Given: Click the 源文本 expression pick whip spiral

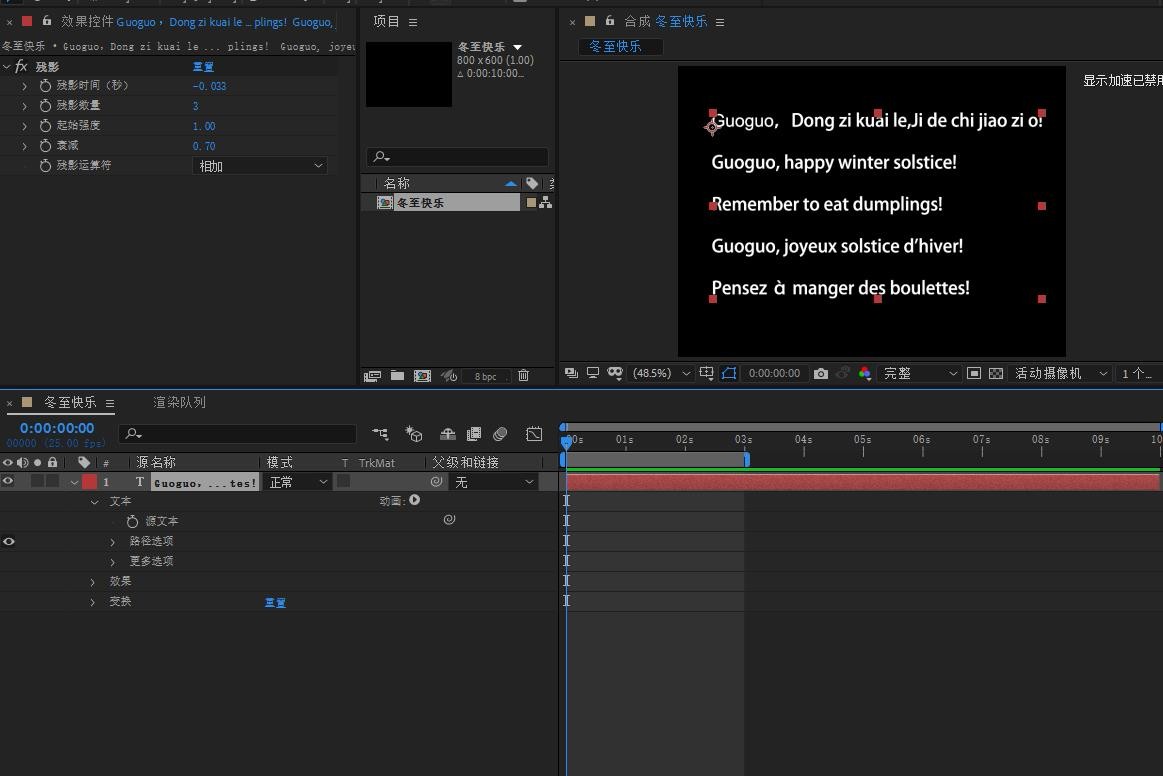Looking at the screenshot, I should pyautogui.click(x=449, y=520).
